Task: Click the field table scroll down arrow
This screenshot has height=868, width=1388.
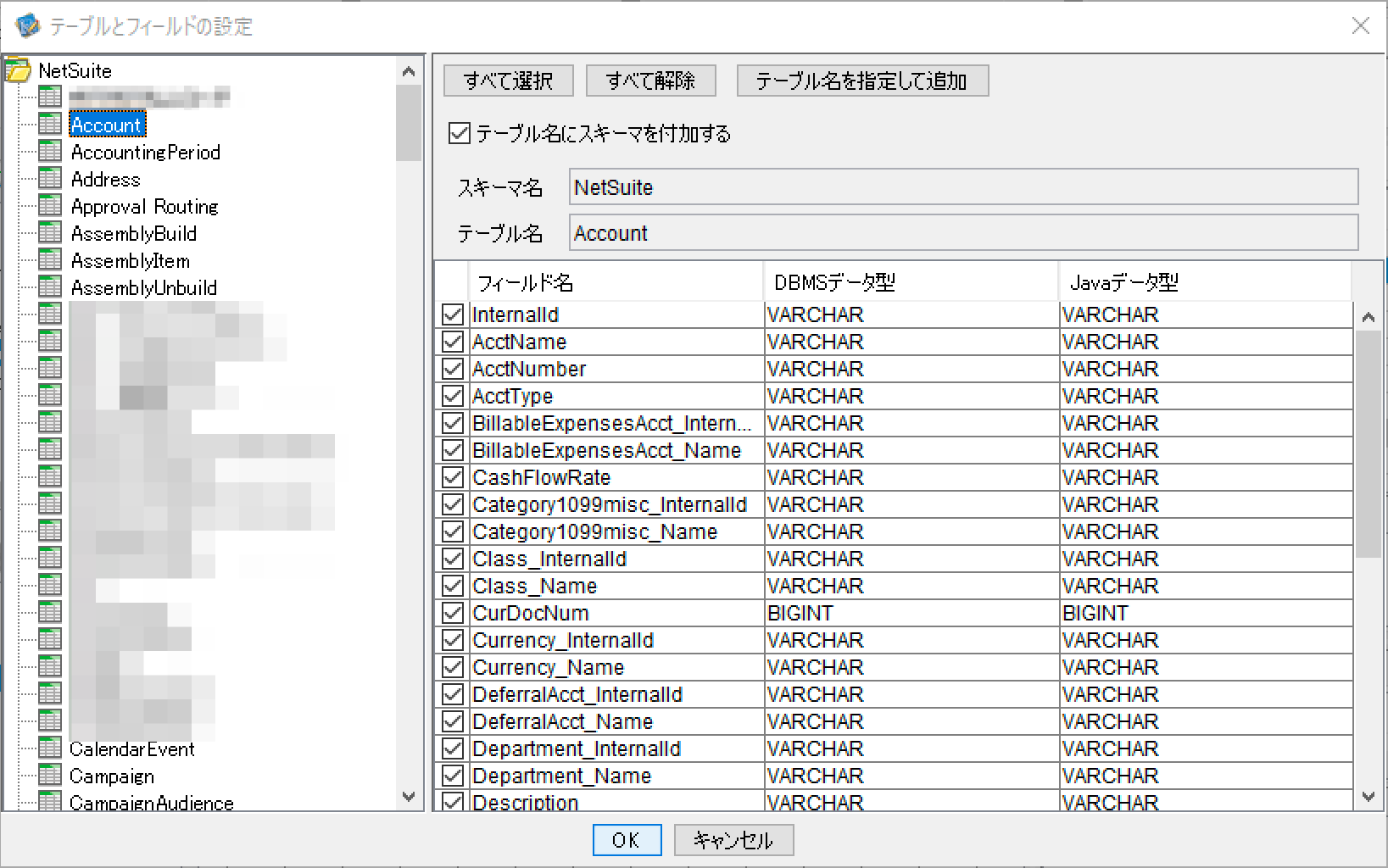Action: pos(1368,797)
